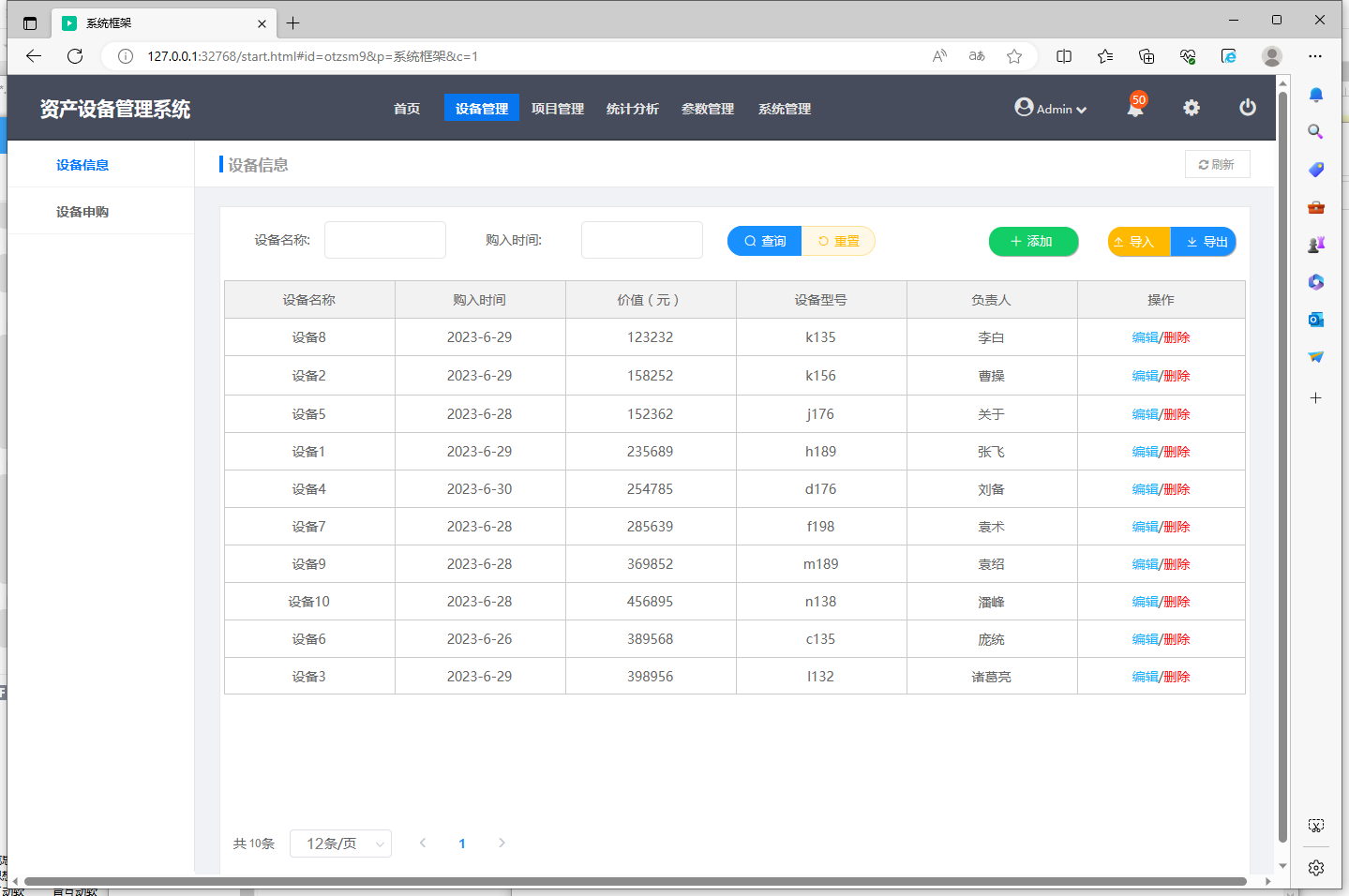Go to 首页 in the top navigation
Image resolution: width=1349 pixels, height=896 pixels.
(407, 109)
